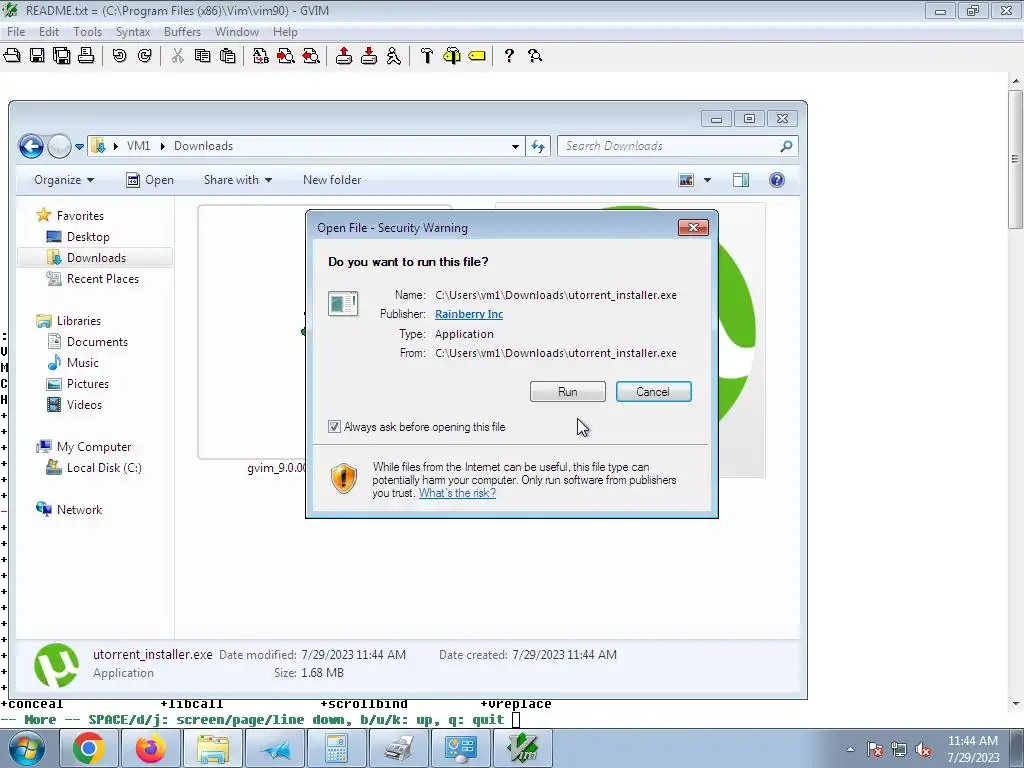Click the Refresh icon beside address bar
This screenshot has width=1024, height=768.
point(537,146)
